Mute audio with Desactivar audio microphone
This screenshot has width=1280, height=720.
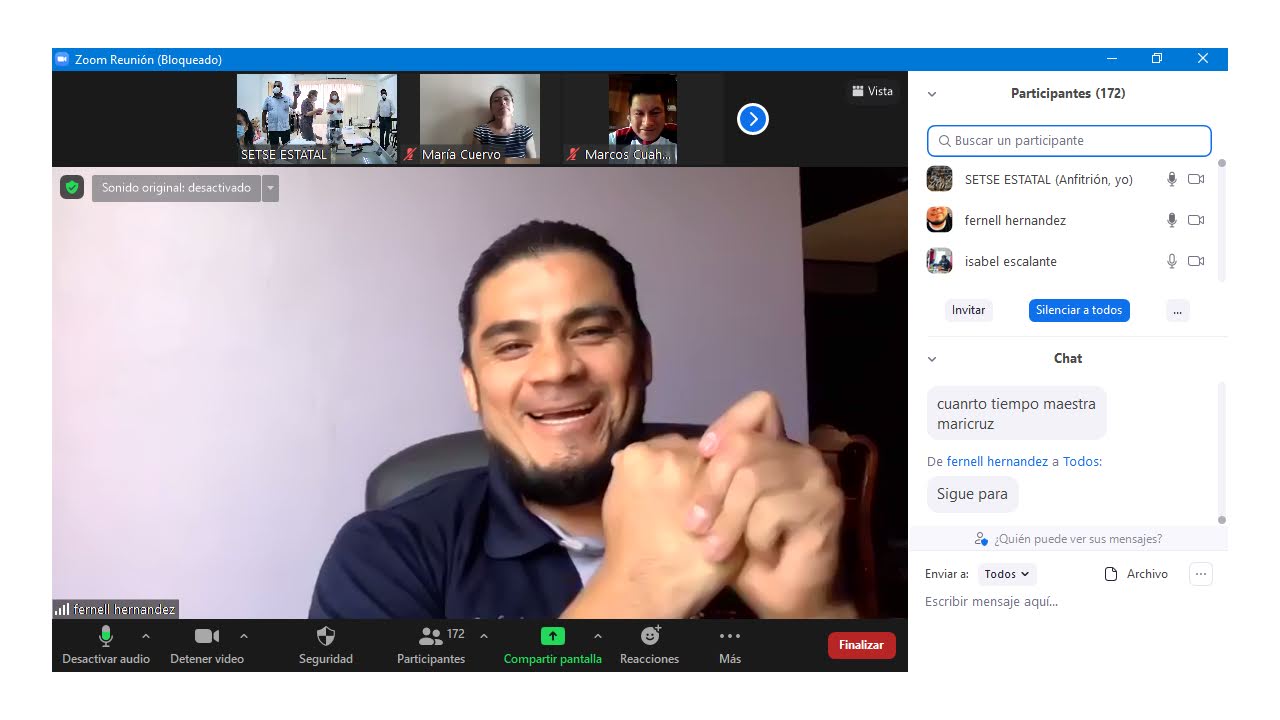(x=106, y=646)
